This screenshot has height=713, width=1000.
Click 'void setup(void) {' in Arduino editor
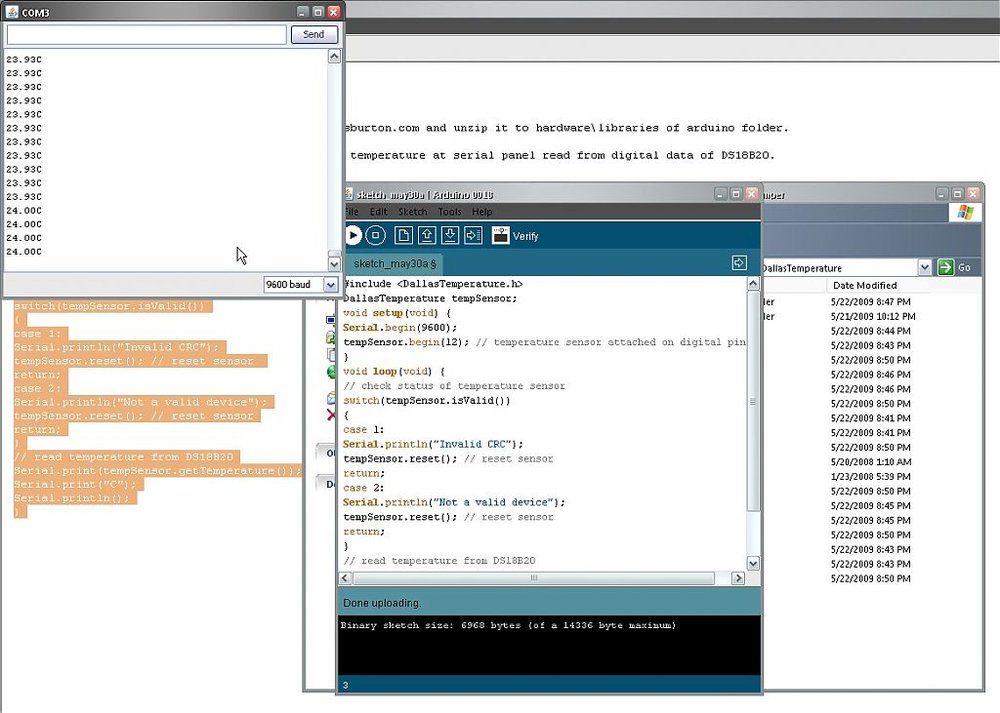(x=397, y=312)
